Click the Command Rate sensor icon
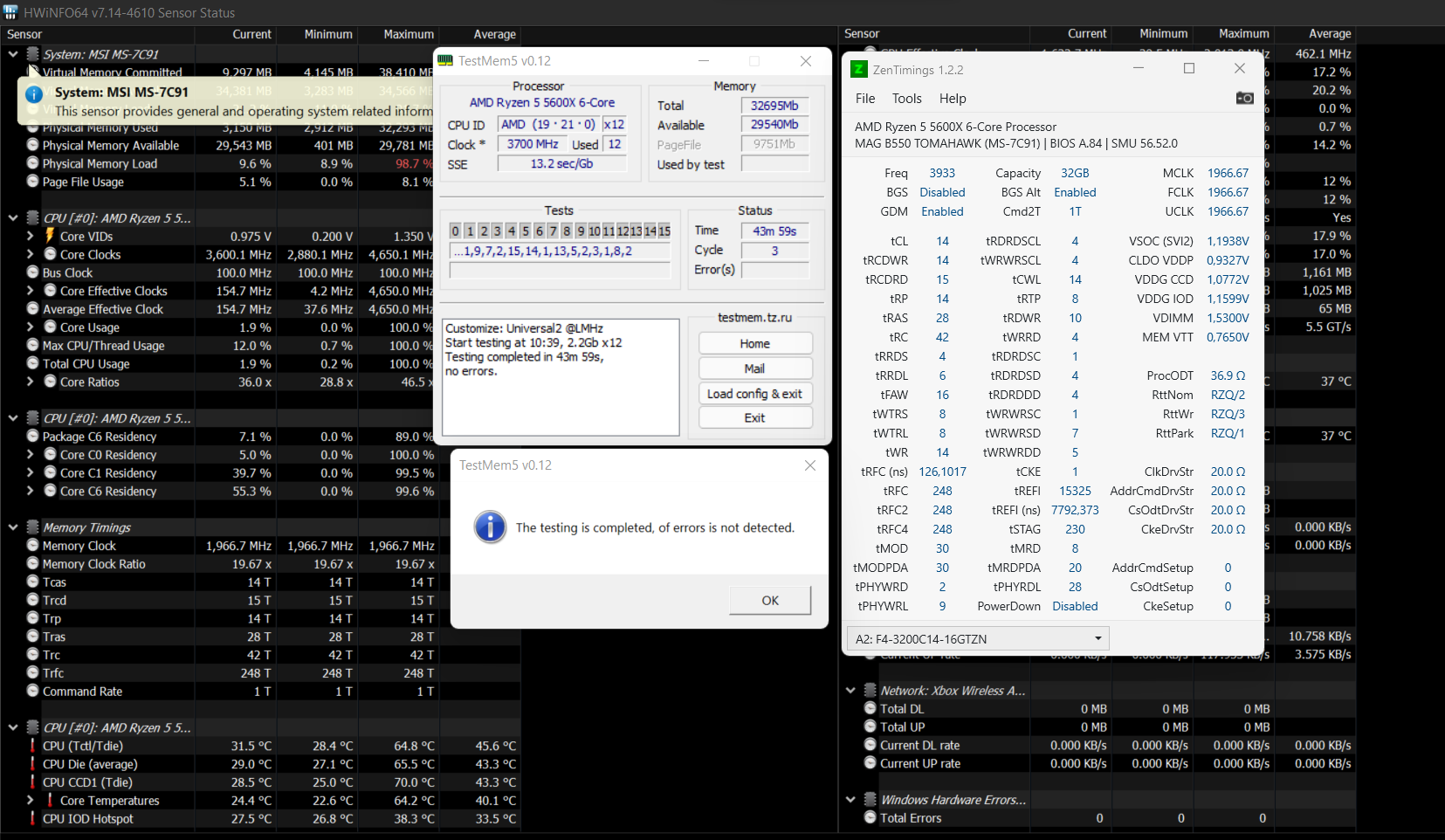 click(x=33, y=691)
